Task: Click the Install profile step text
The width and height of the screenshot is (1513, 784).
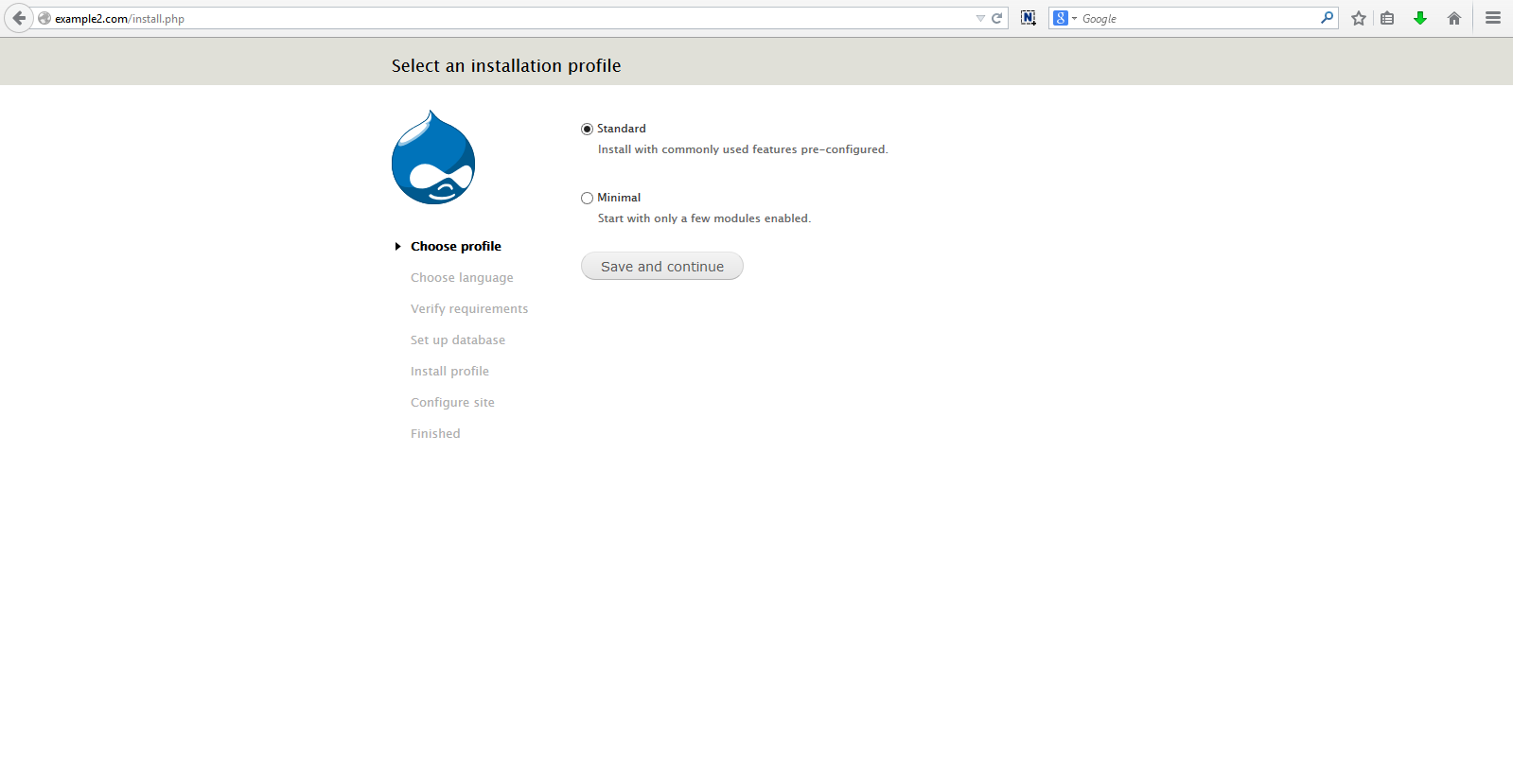Action: 449,372
